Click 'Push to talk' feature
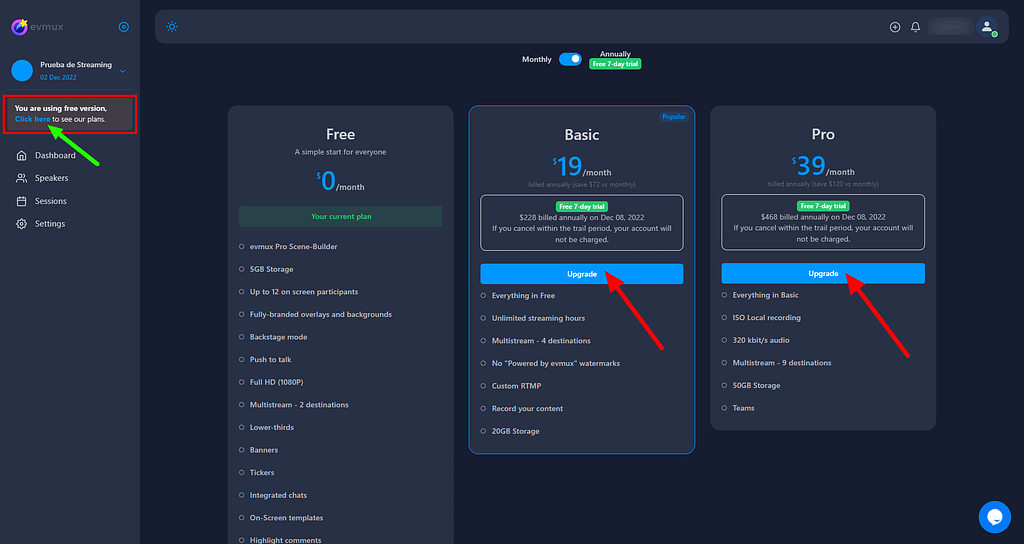This screenshot has height=544, width=1024. tap(270, 360)
